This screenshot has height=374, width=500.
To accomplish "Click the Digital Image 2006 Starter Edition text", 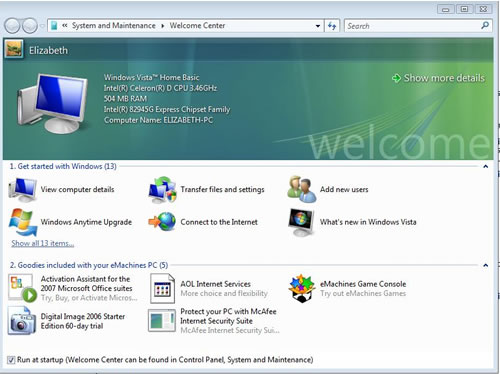I will point(83,321).
